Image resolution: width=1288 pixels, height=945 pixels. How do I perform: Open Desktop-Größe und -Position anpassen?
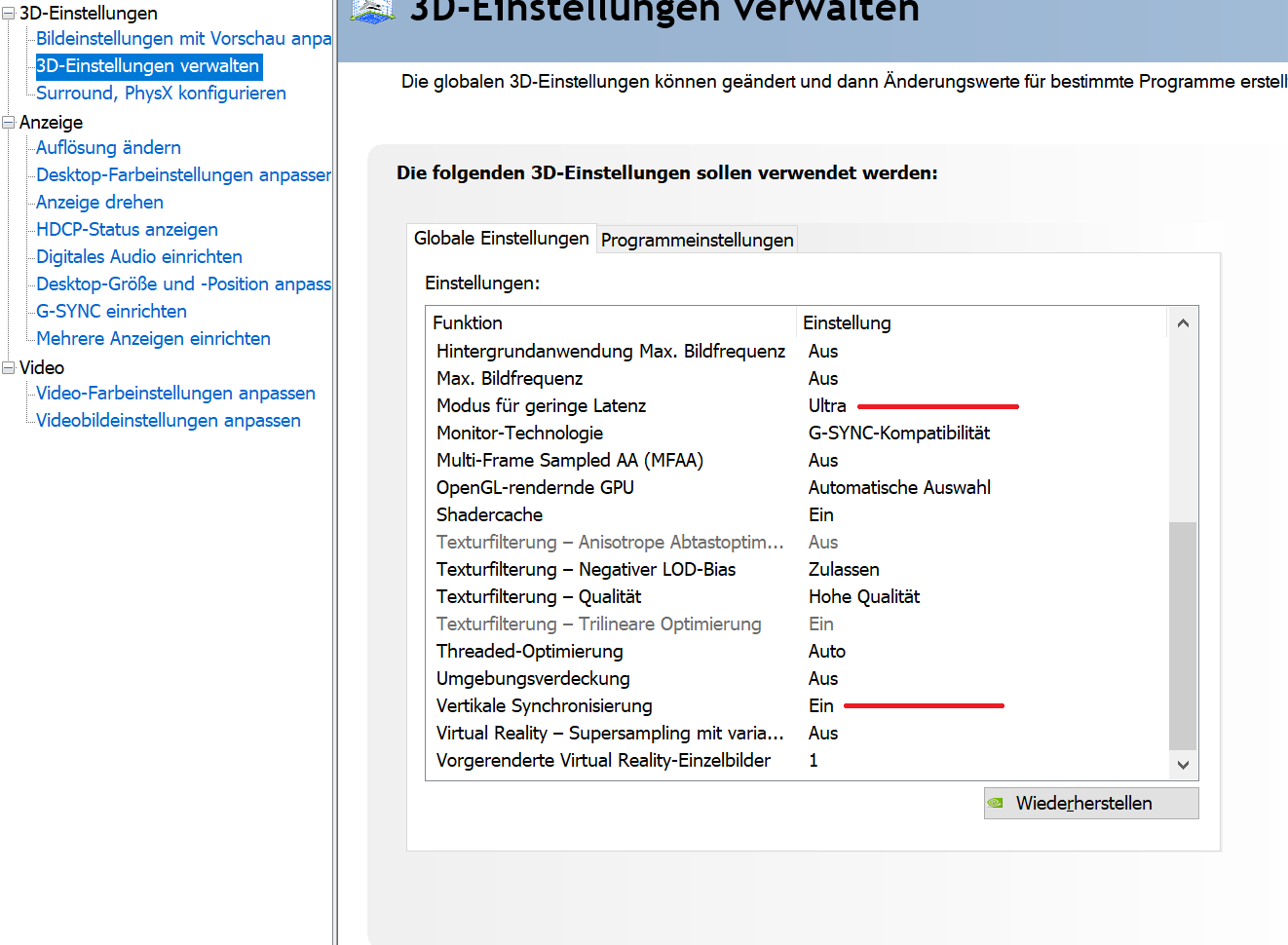tap(183, 284)
